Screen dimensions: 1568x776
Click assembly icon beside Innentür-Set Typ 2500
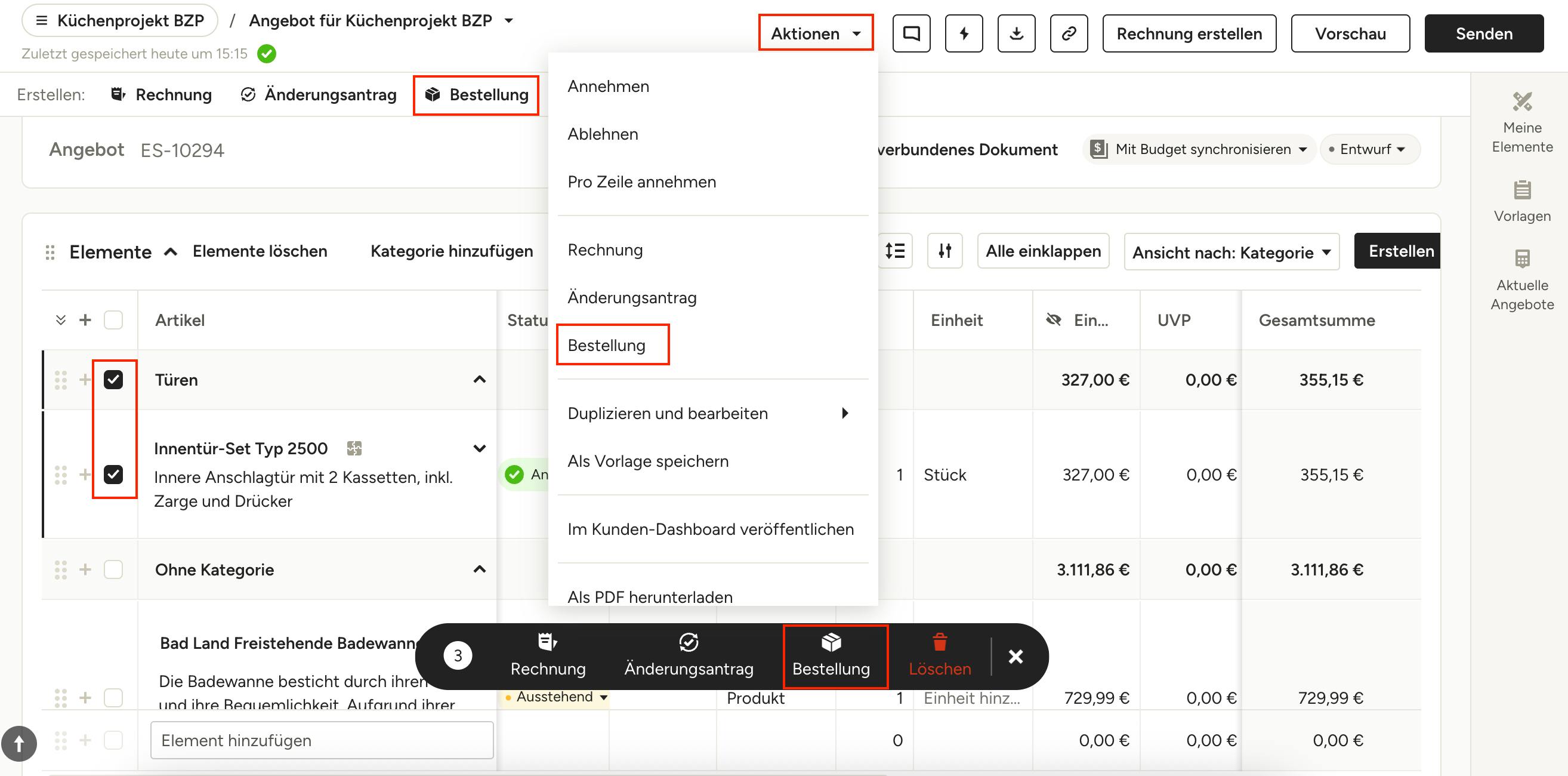354,448
